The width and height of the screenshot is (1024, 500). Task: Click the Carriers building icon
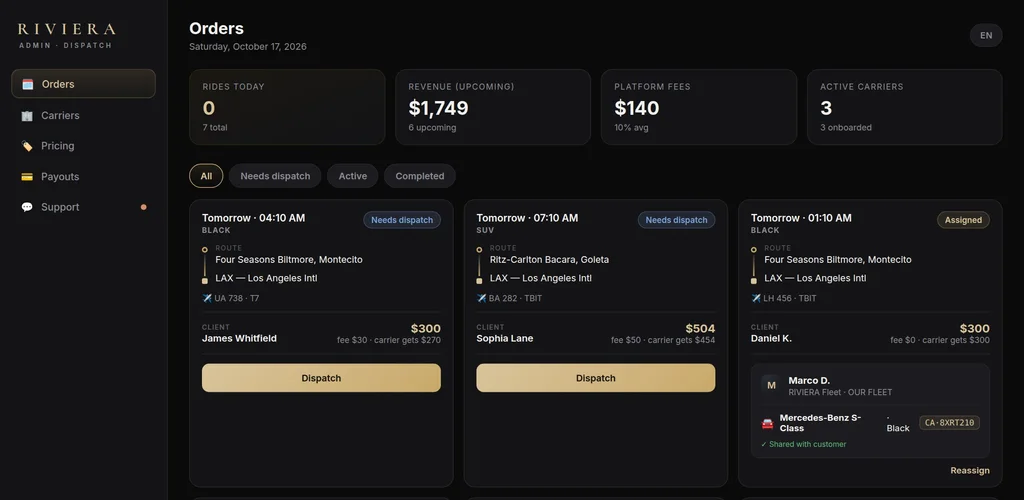(27, 116)
